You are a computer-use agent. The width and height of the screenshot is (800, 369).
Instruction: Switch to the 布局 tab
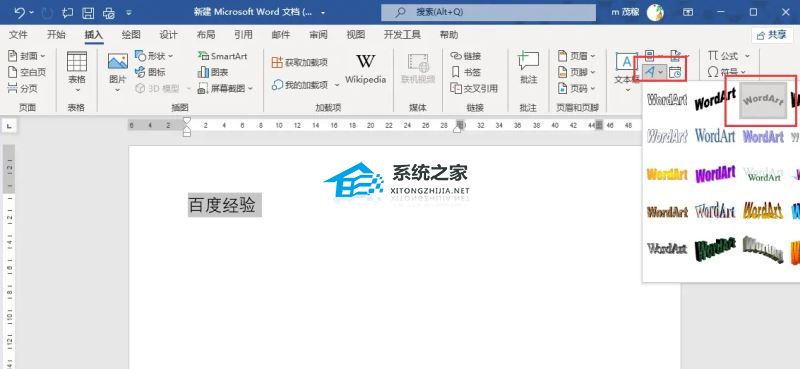(x=206, y=35)
